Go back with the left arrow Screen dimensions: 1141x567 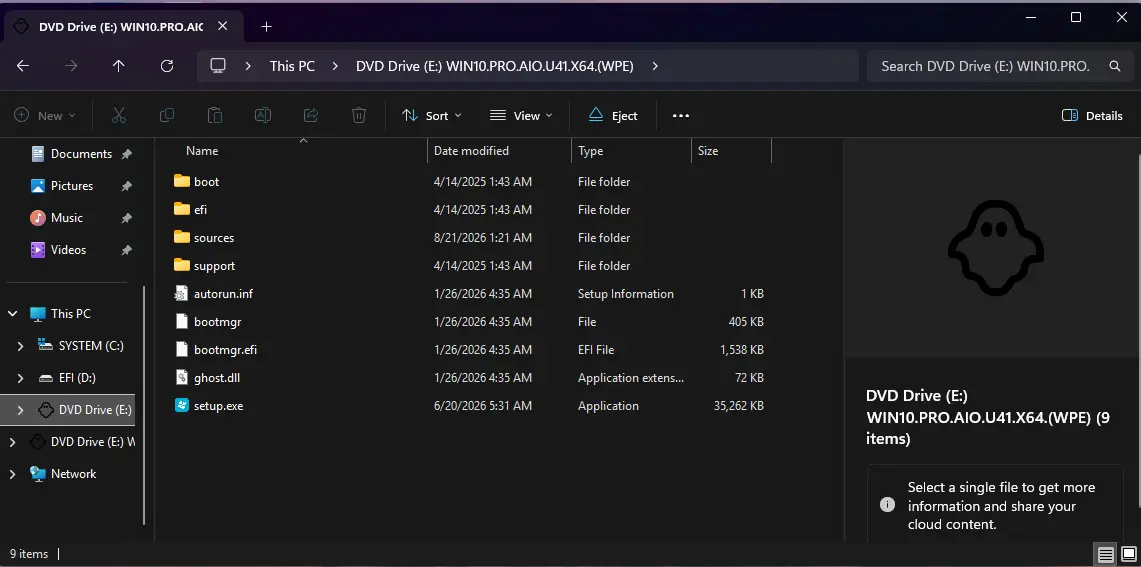[23, 66]
